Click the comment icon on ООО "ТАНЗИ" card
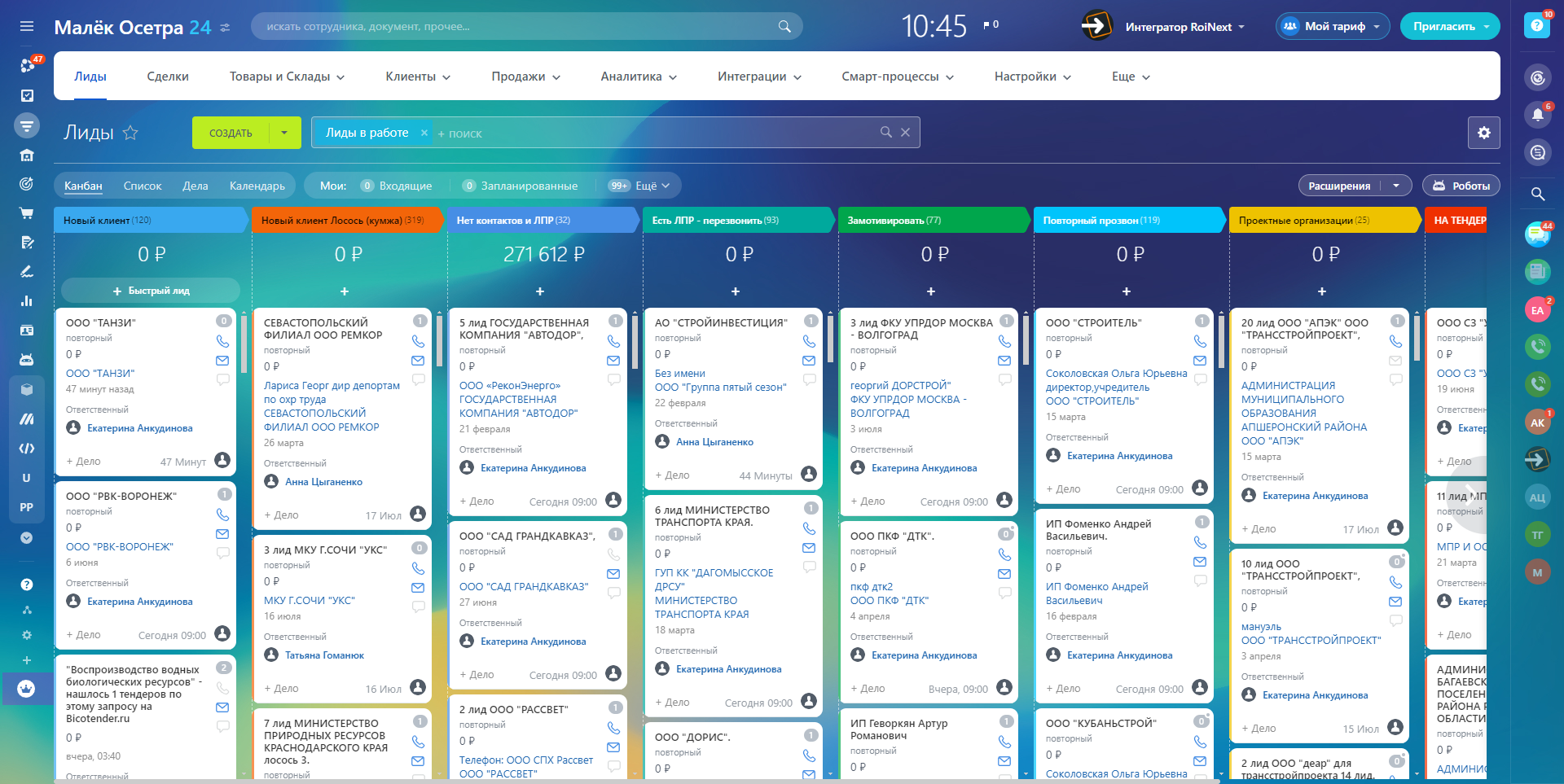This screenshot has width=1564, height=784. (222, 379)
